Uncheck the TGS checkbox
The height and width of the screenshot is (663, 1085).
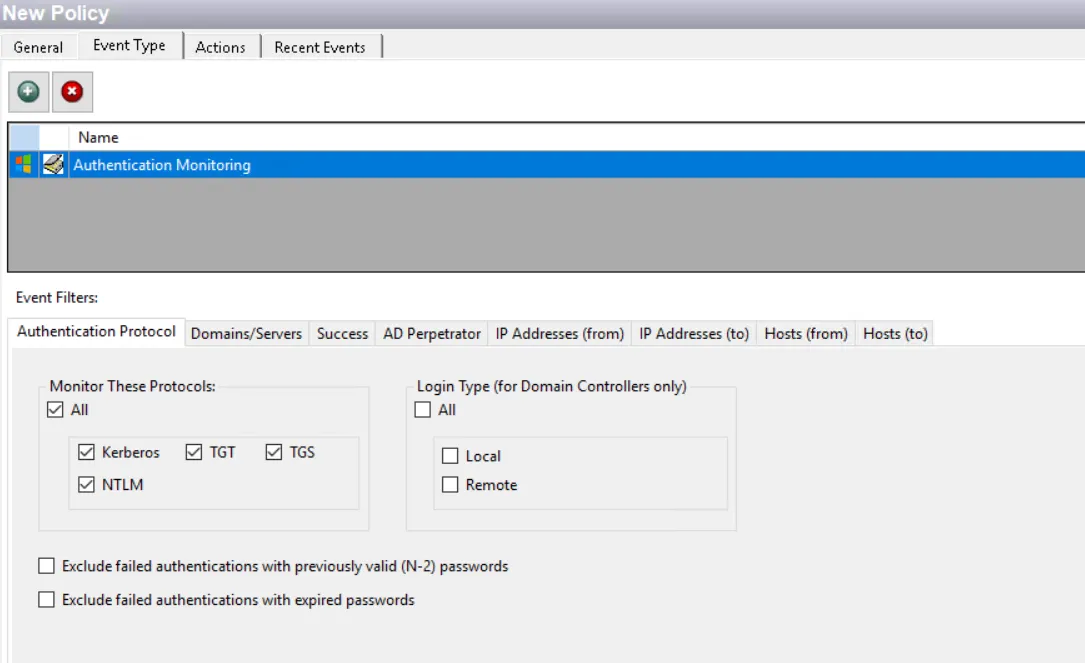tap(273, 452)
